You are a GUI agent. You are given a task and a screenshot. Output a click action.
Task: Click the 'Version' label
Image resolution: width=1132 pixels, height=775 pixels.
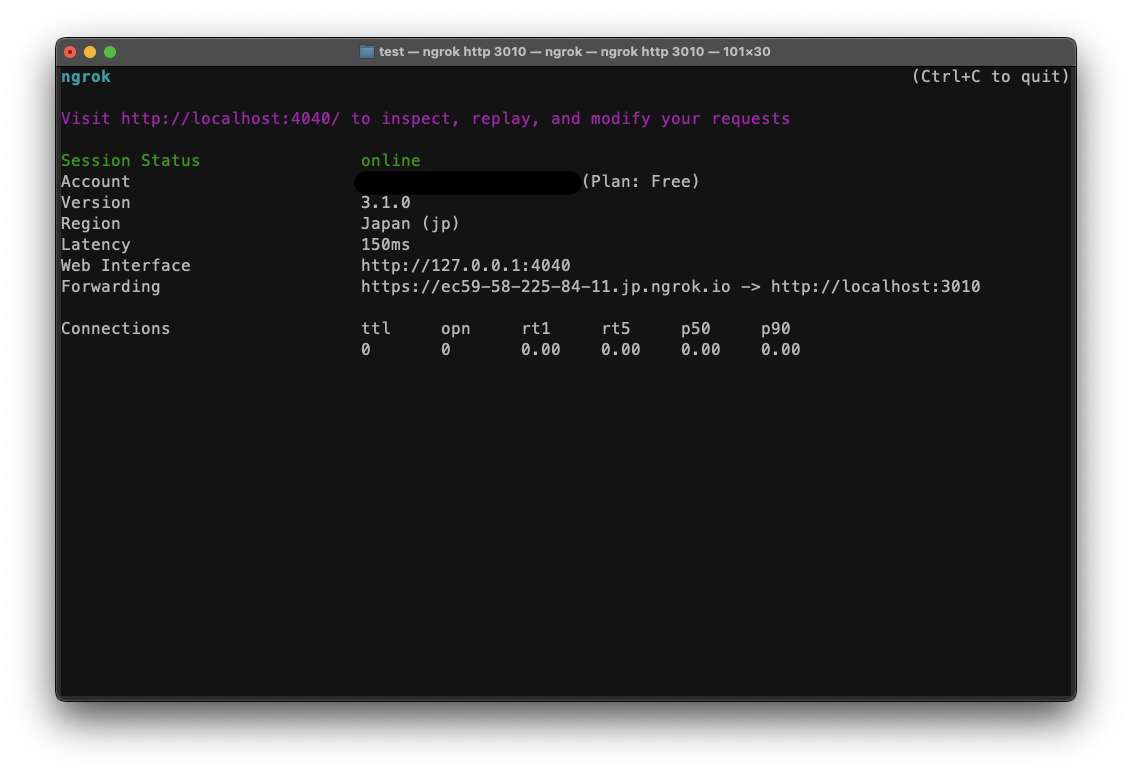95,202
